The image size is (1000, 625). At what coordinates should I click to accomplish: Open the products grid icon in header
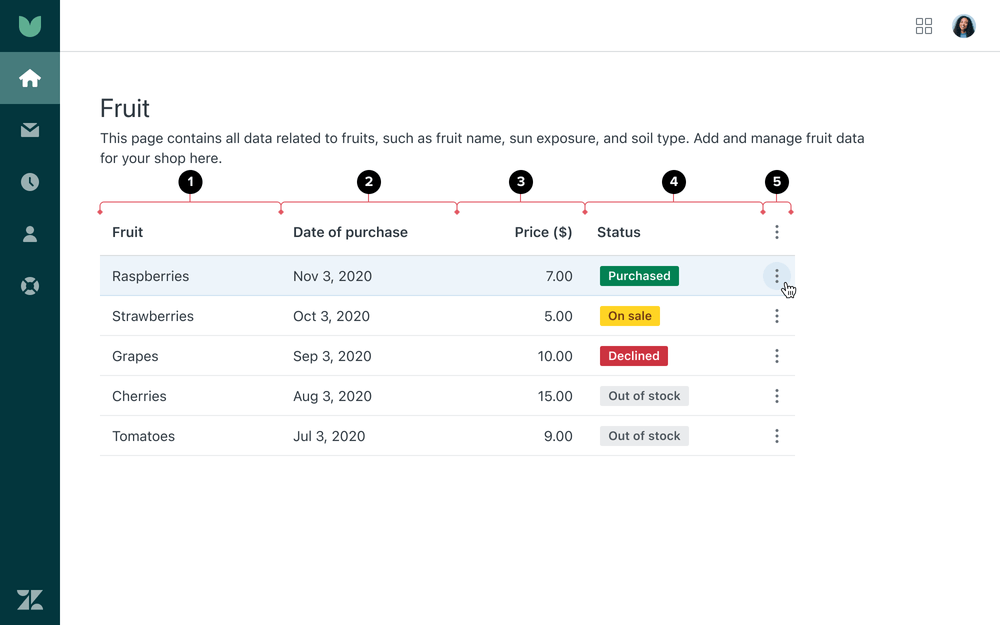(x=924, y=26)
